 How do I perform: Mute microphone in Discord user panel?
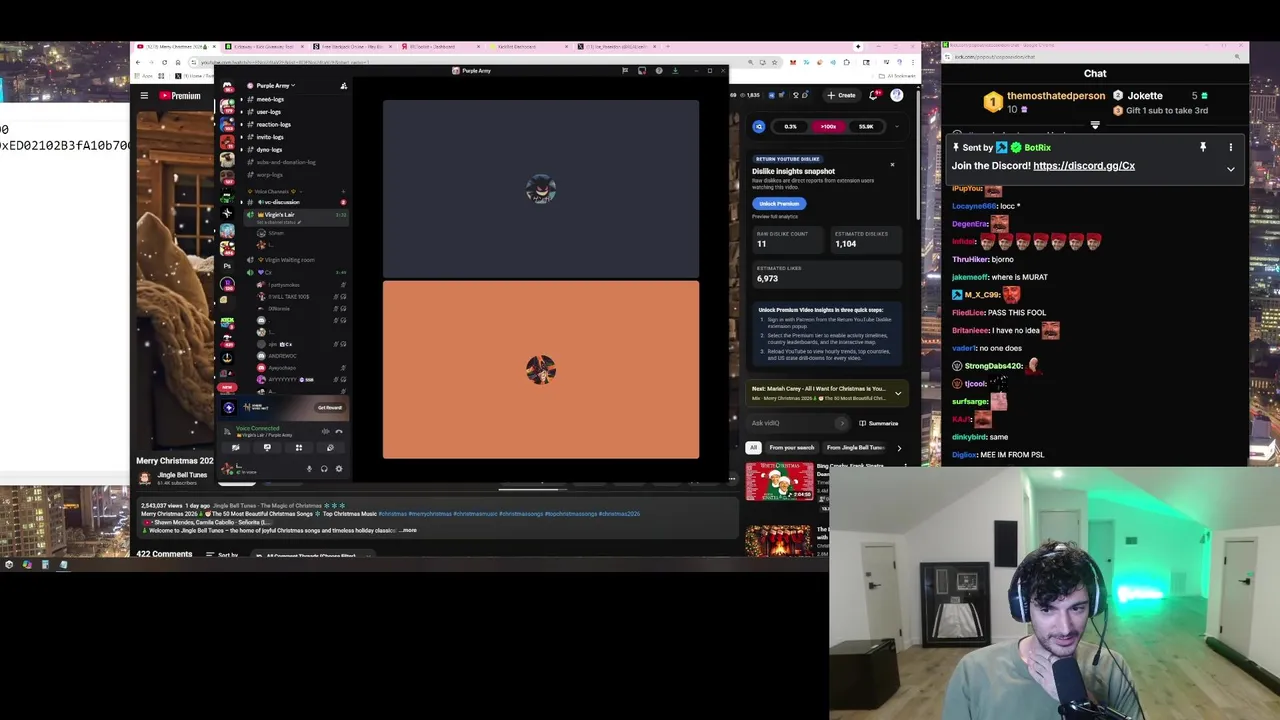coord(309,469)
